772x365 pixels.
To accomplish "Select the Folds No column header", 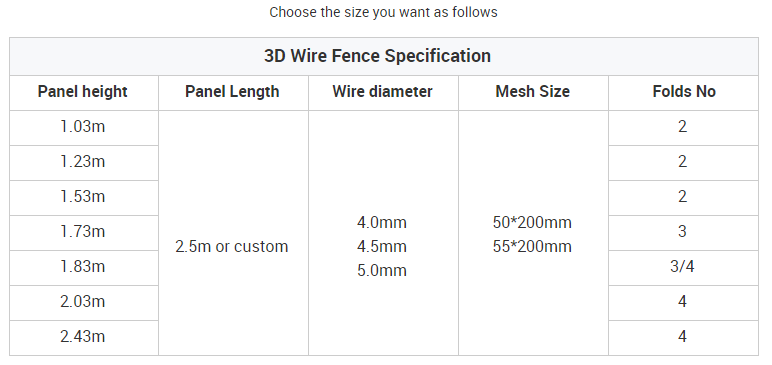I will click(684, 92).
